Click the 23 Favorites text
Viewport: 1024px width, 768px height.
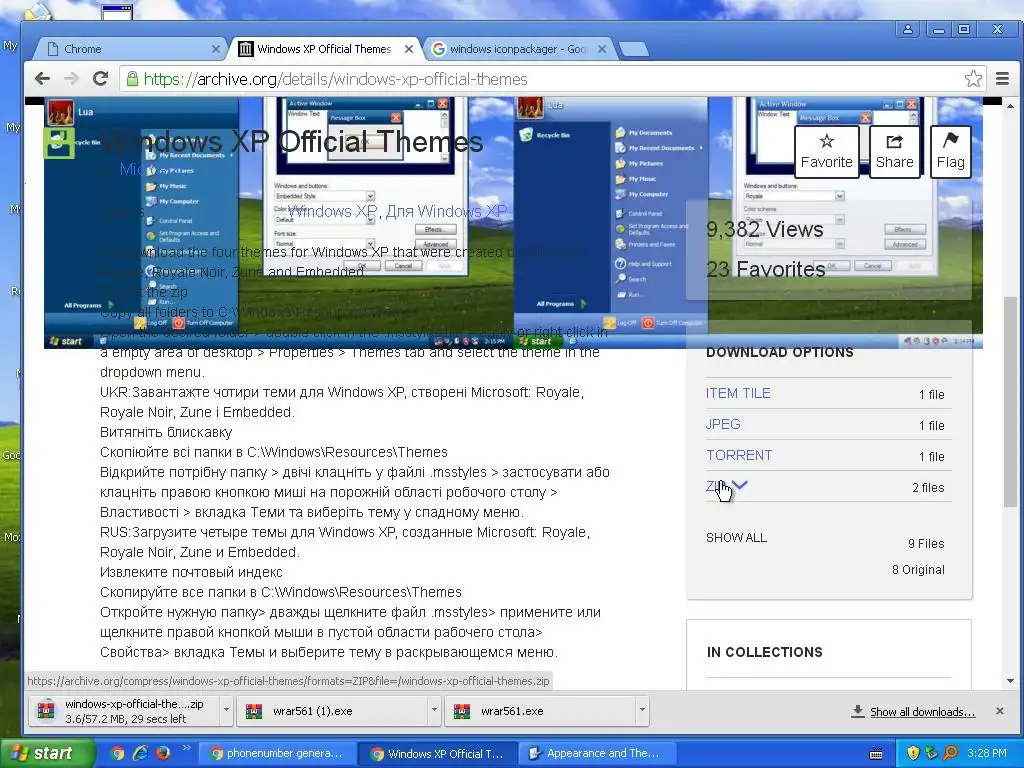765,269
